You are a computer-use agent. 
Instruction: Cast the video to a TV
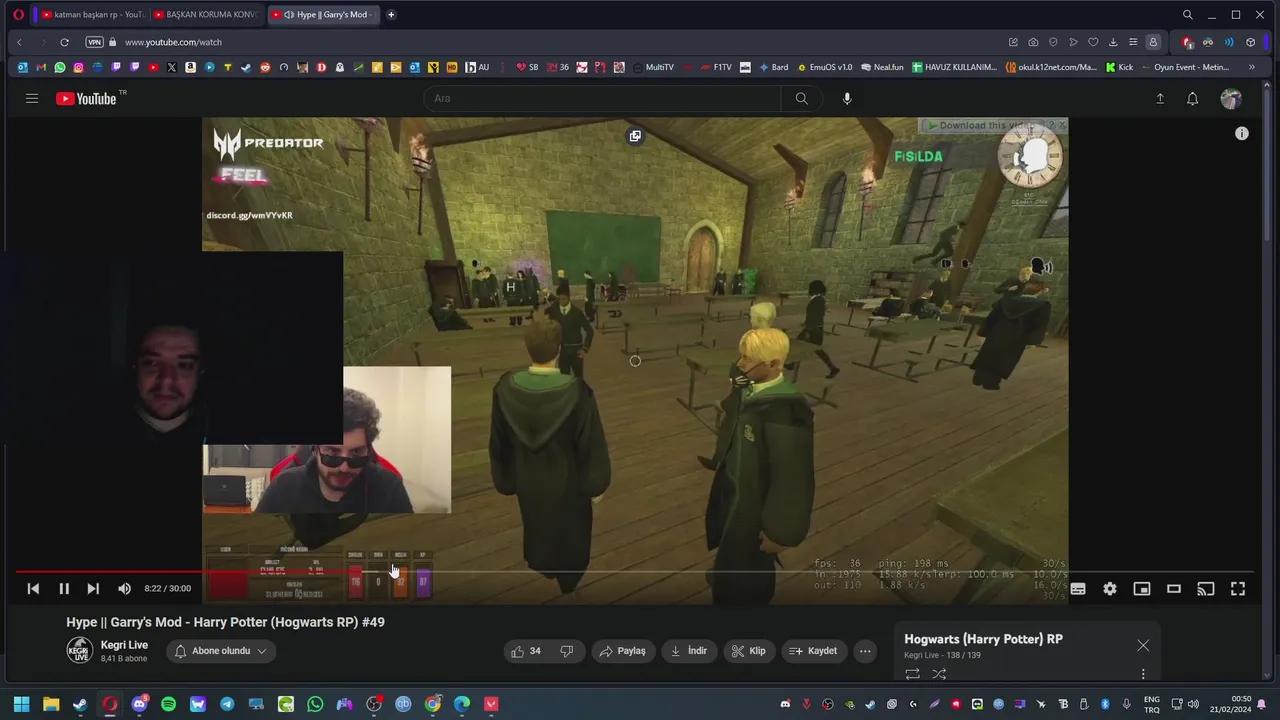1206,588
